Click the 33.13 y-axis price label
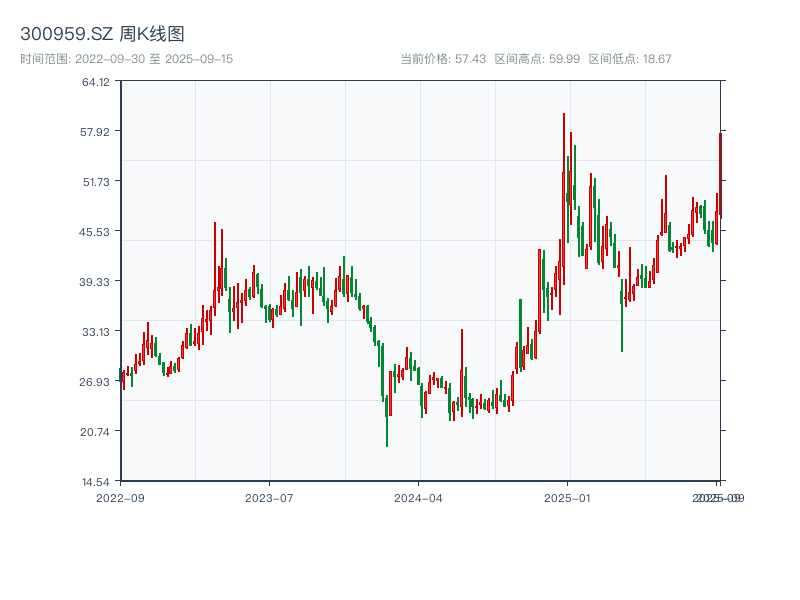The image size is (800, 600). point(96,331)
